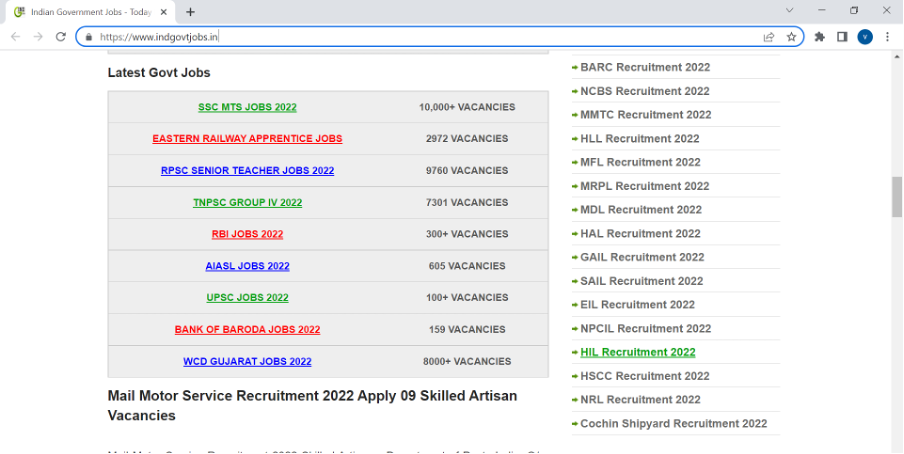Open Cochin Shipyard Recruitment 2022 link
Image resolution: width=904 pixels, height=454 pixels.
click(x=673, y=424)
